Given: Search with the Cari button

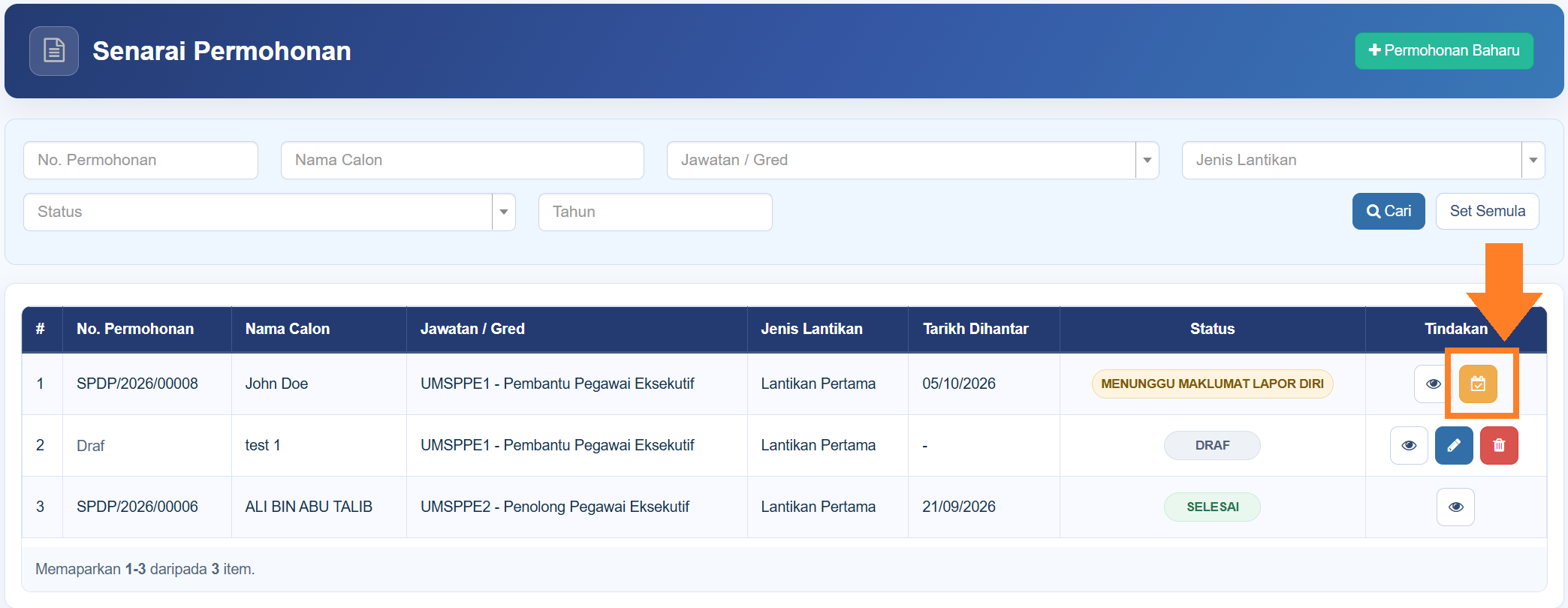Looking at the screenshot, I should click(x=1389, y=211).
